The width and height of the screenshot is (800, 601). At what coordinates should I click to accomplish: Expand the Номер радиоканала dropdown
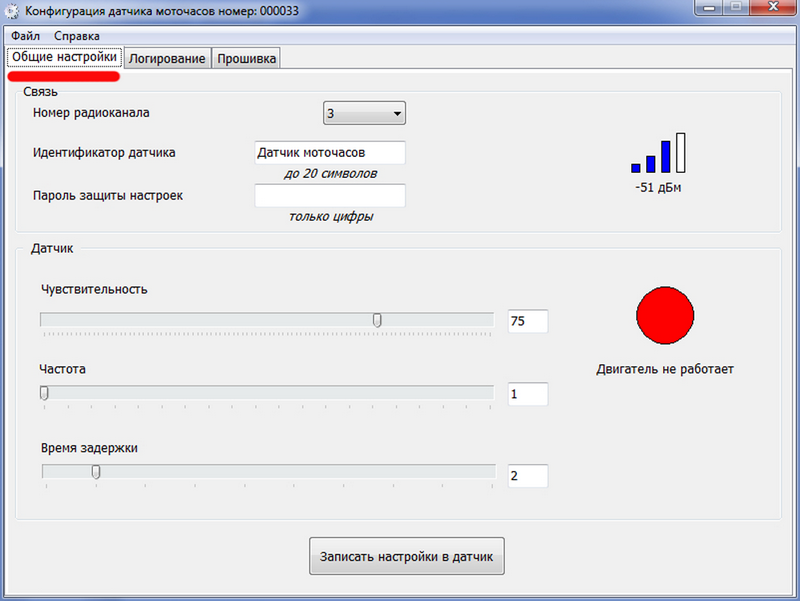coord(364,113)
